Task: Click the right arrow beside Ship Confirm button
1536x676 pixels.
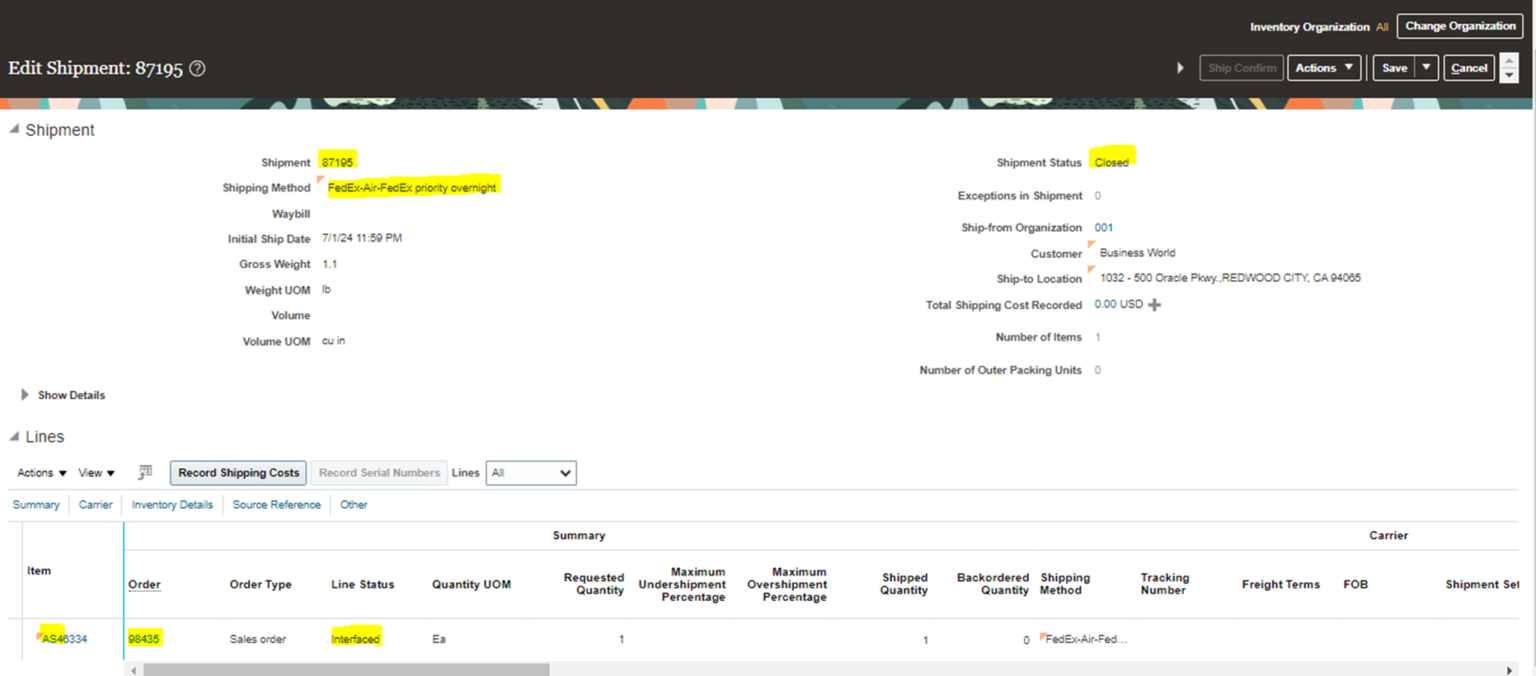Action: (x=1180, y=67)
